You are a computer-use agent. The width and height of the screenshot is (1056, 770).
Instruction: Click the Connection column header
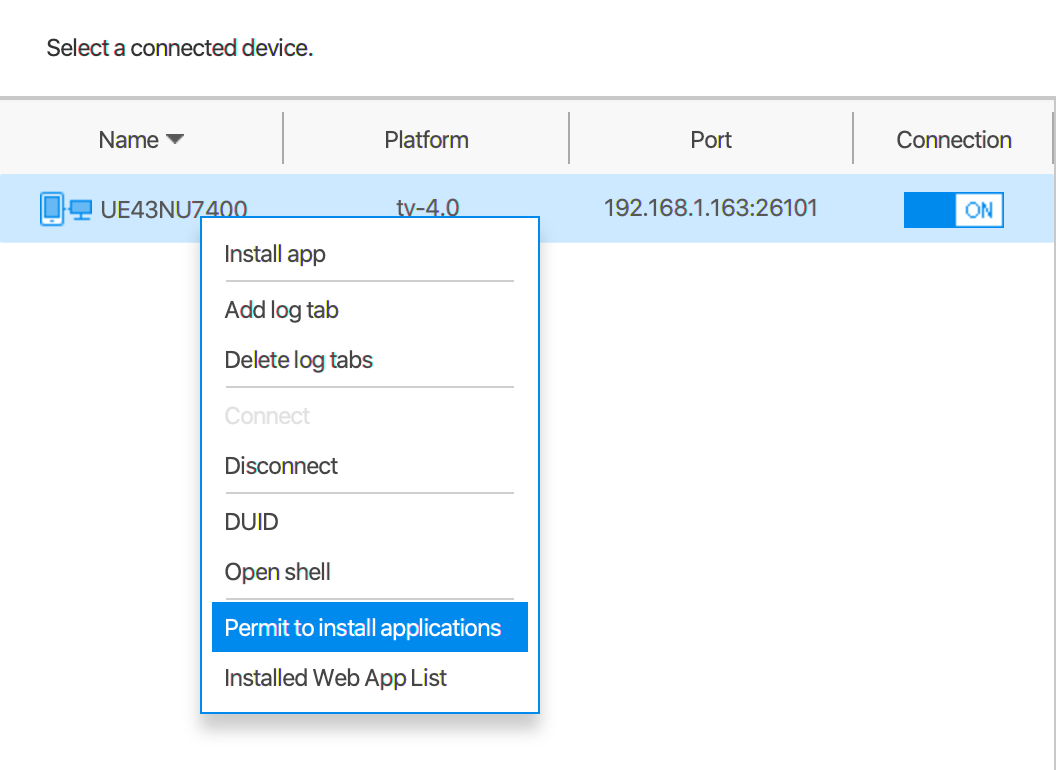(954, 139)
